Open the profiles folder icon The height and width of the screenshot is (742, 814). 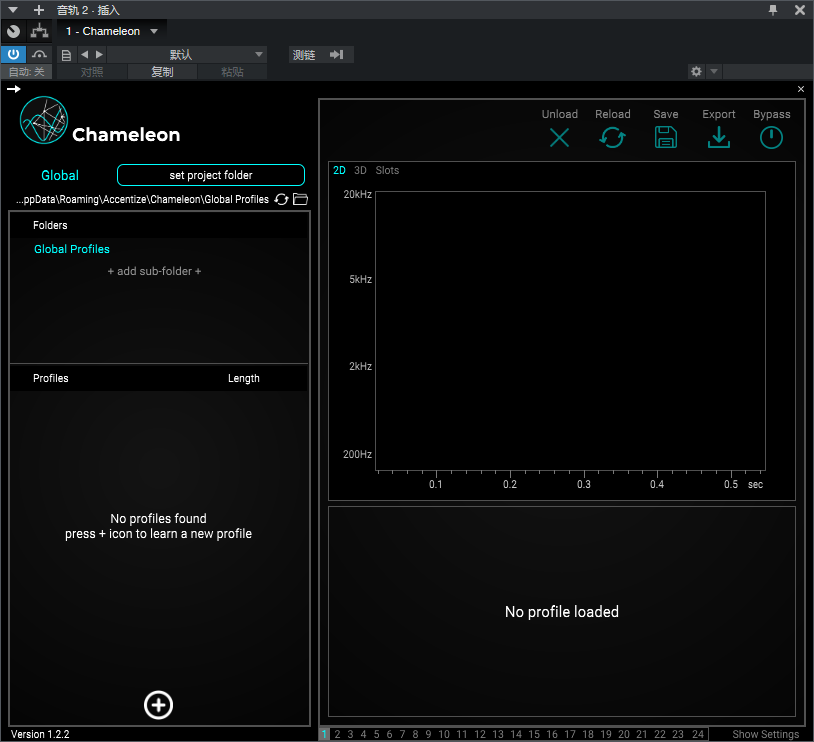pyautogui.click(x=301, y=199)
